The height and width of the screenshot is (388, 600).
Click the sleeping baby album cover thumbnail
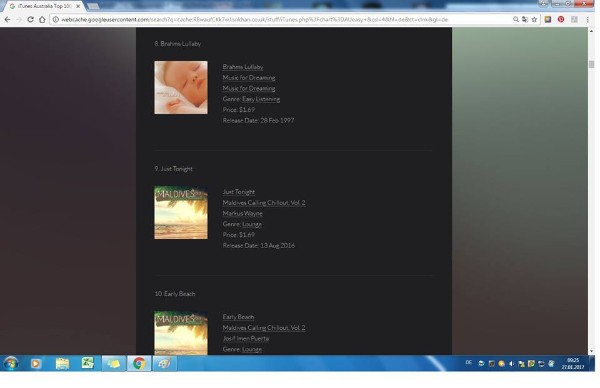181,88
